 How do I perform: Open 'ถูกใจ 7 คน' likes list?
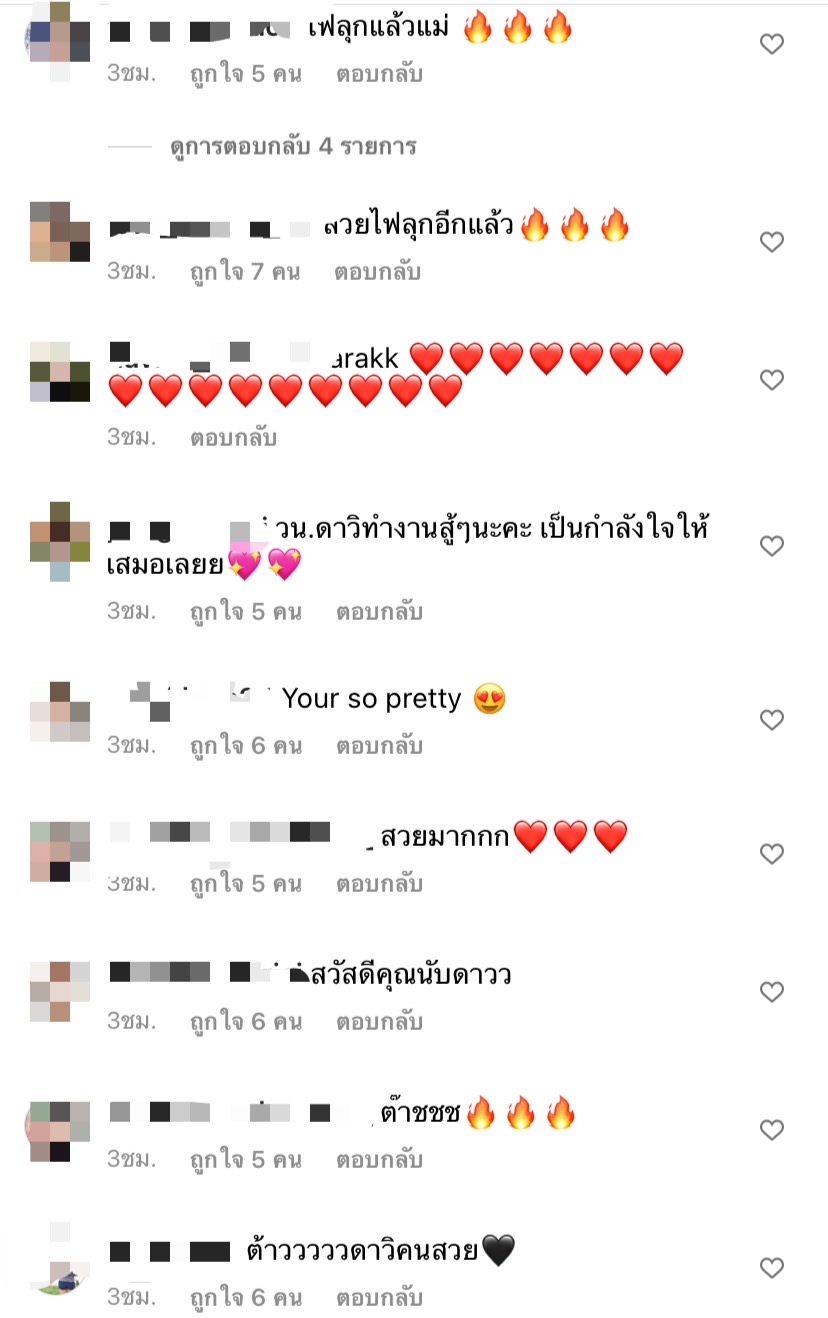[x=246, y=272]
